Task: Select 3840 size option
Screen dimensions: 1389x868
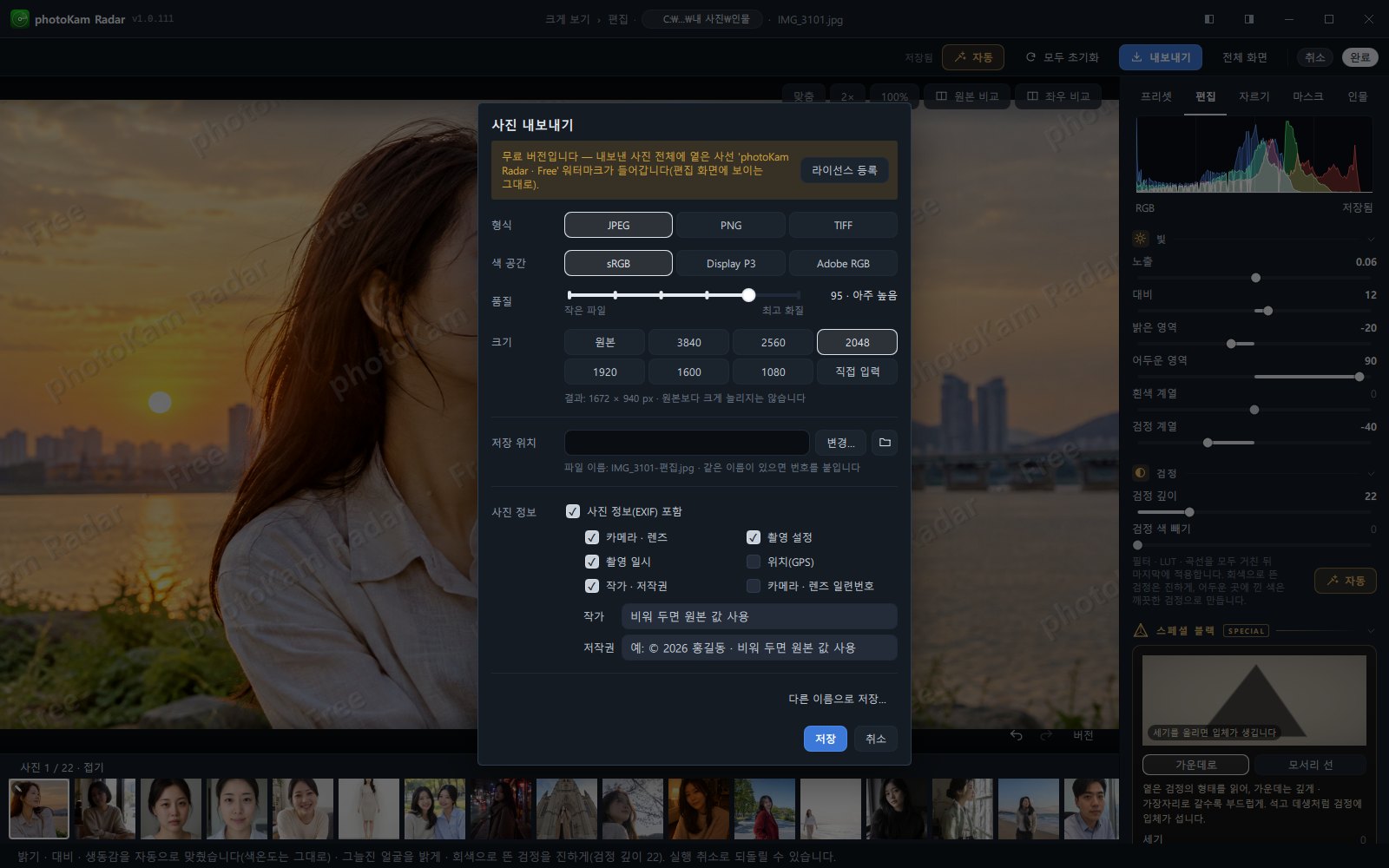Action: click(x=689, y=342)
